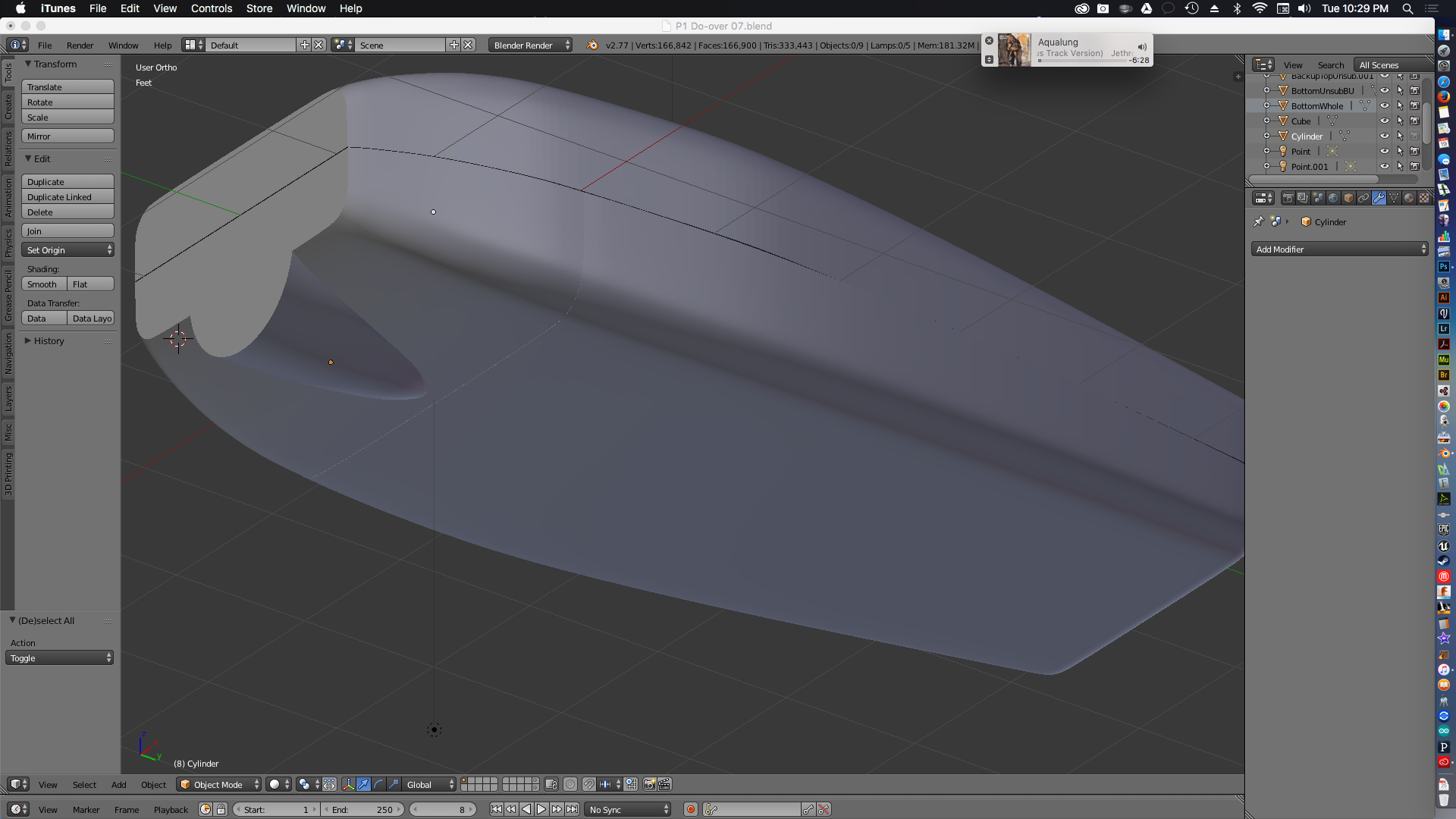Click the Translate button
The width and height of the screenshot is (1456, 819).
tap(67, 86)
